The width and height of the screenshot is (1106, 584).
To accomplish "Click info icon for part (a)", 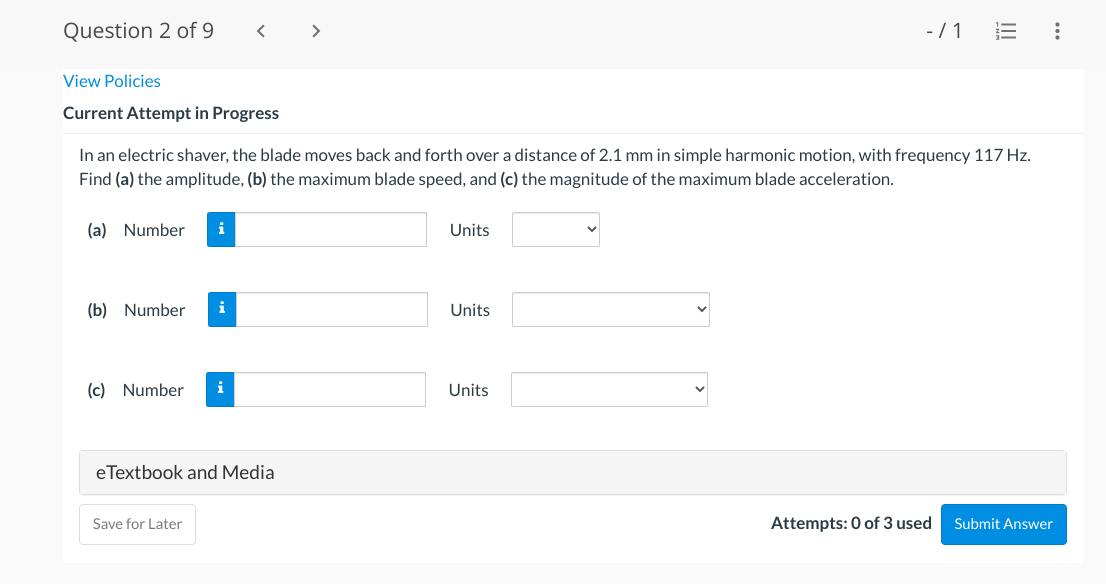I will (221, 230).
